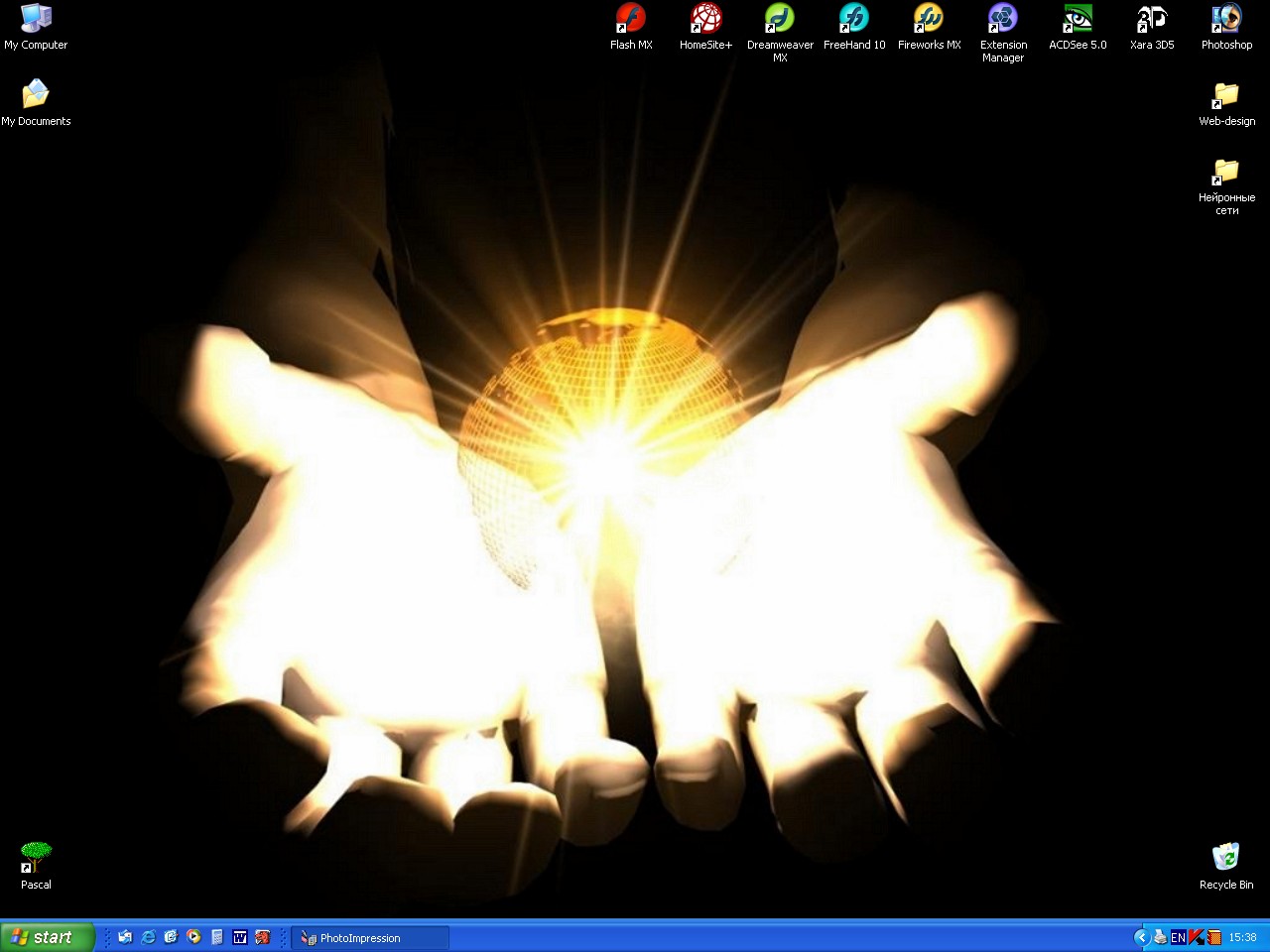Launch Internet Explorer from Quick Launch
The image size is (1270, 952).
(148, 937)
